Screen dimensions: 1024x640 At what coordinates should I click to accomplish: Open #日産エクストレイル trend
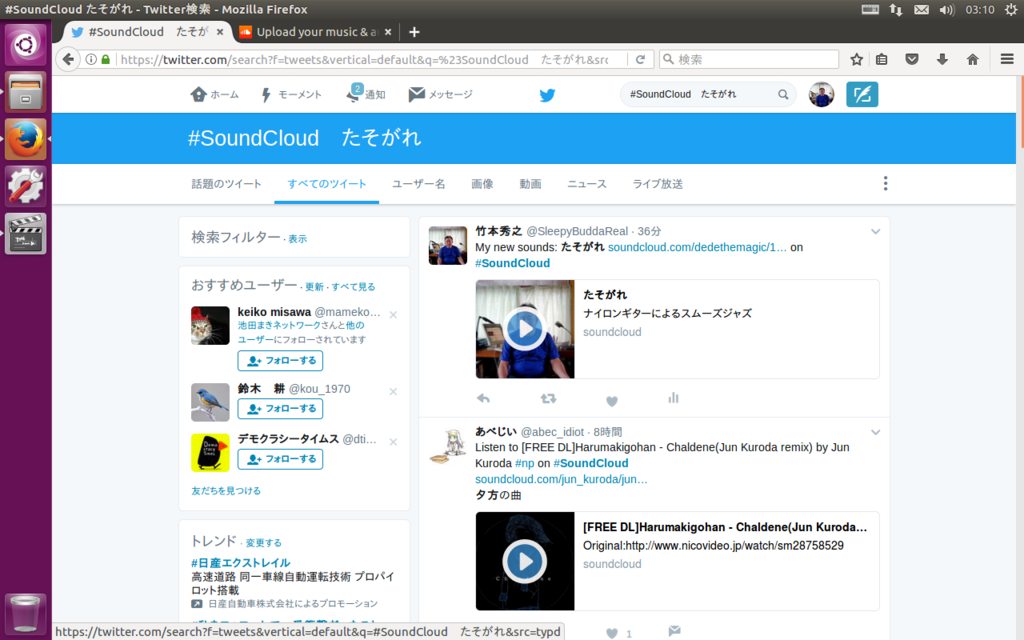[x=241, y=563]
